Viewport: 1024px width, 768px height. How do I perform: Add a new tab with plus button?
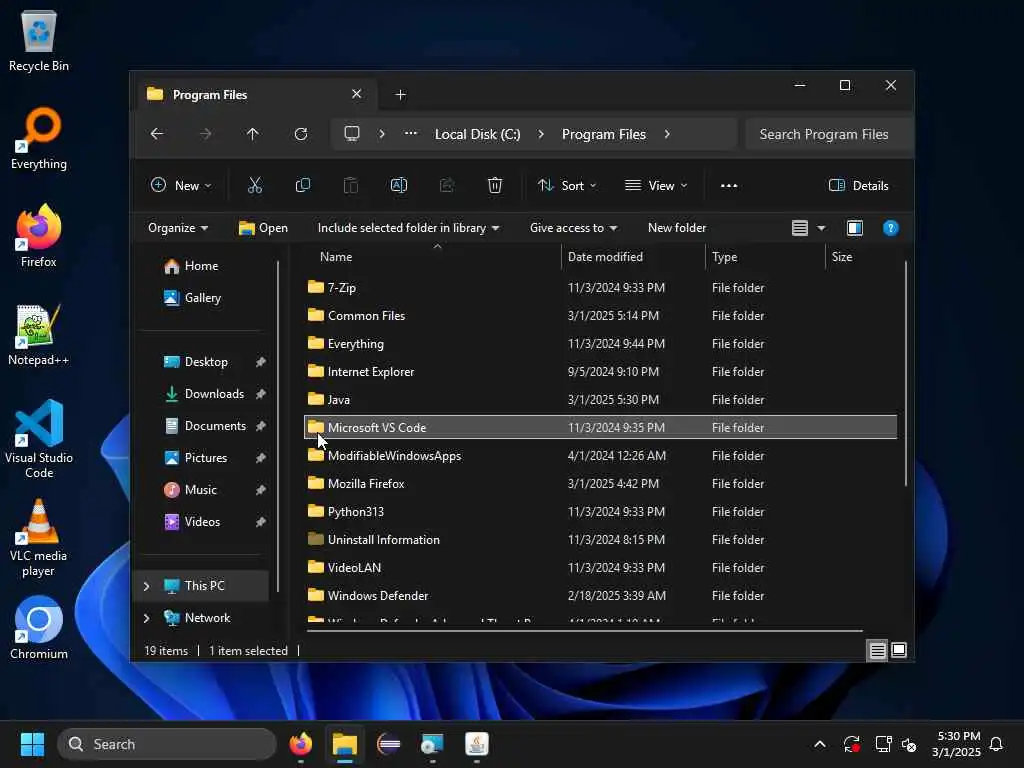[400, 95]
